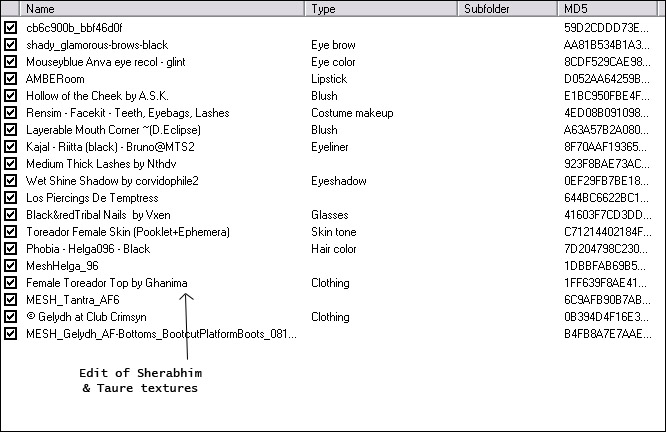
Task: Uncheck the shady_glamorous-brows-black checkbox
Action: 10,45
